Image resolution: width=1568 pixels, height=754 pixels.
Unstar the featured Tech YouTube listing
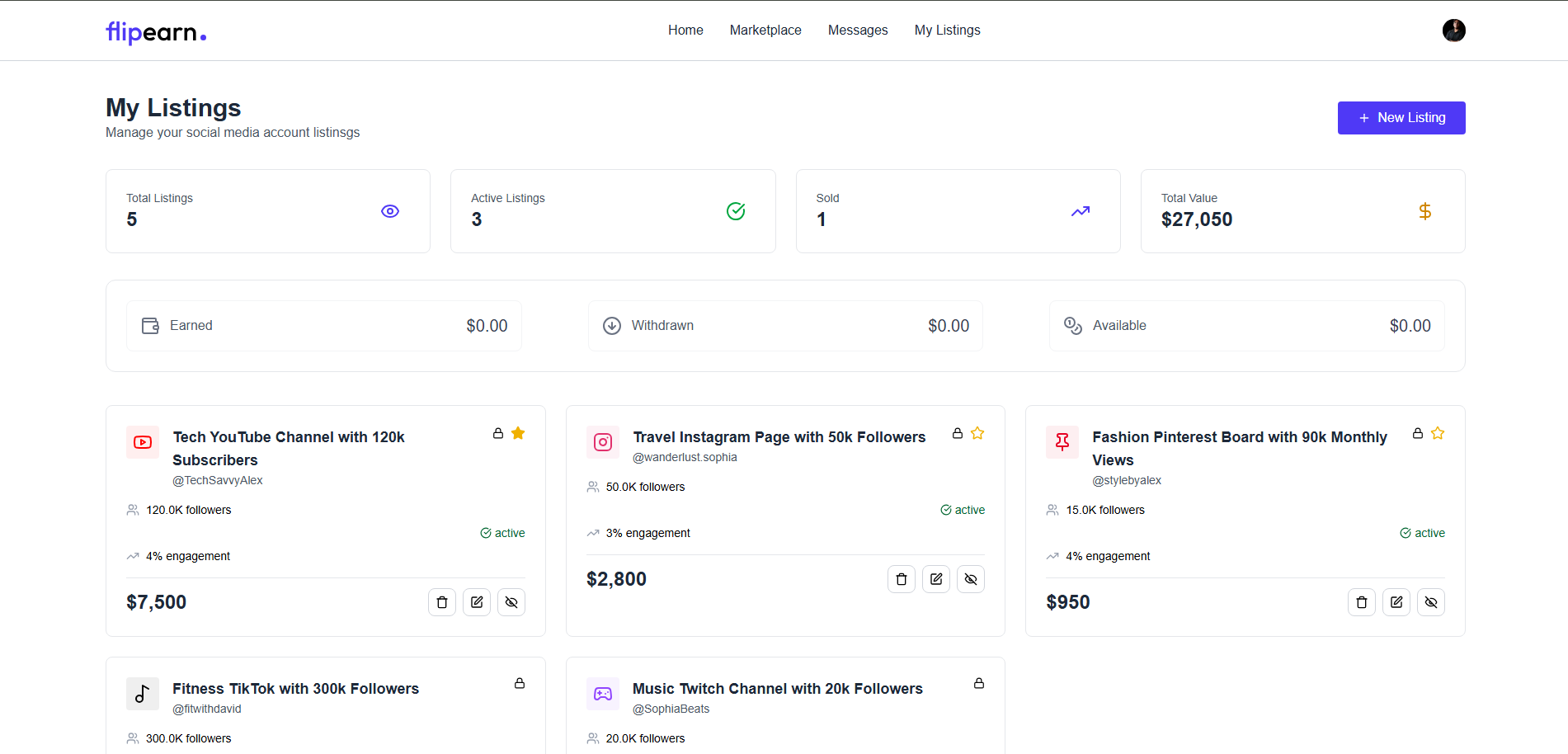click(518, 433)
